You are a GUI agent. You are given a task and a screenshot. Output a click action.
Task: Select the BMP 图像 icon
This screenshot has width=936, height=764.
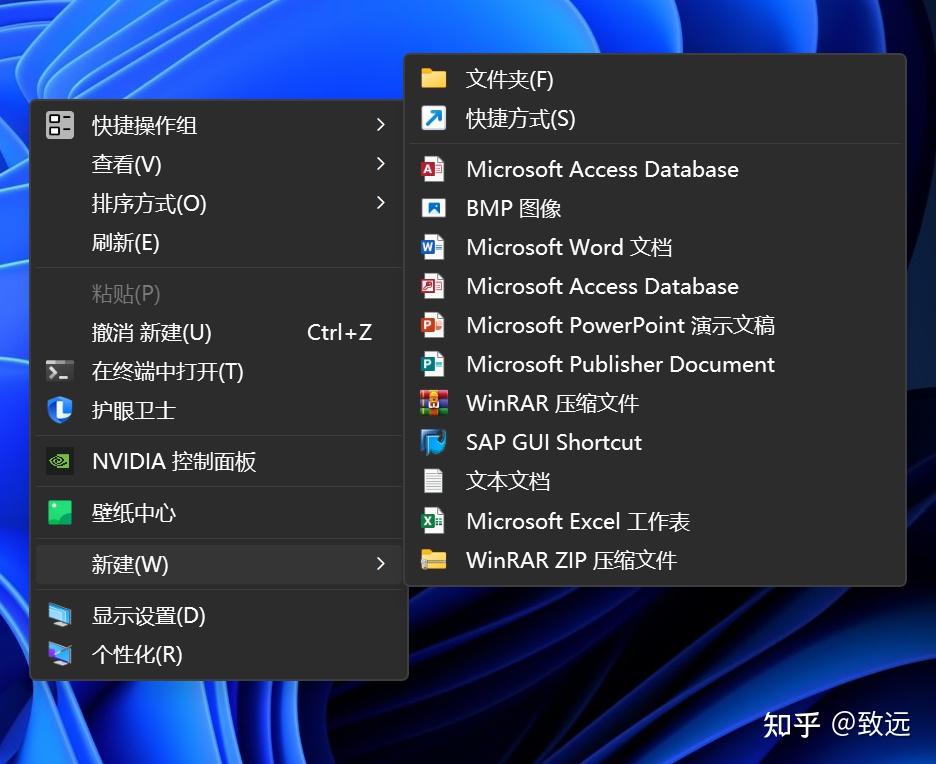(x=433, y=208)
